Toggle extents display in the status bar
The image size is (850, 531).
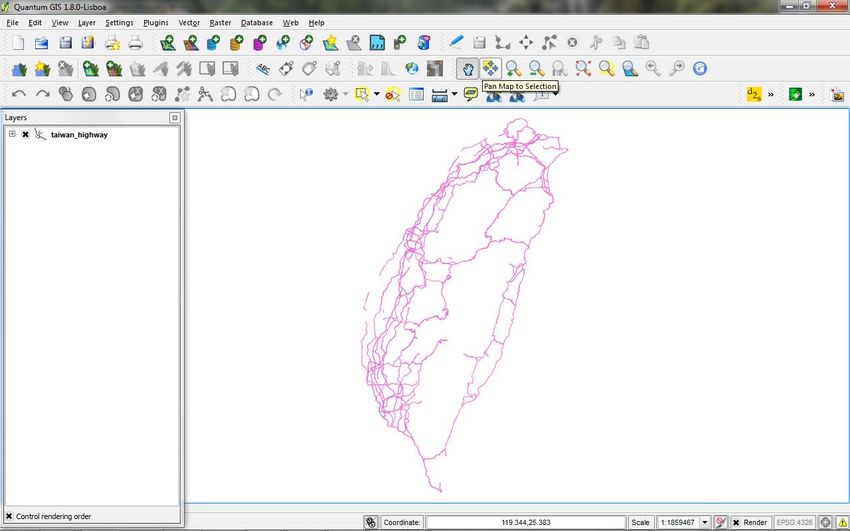coord(371,522)
